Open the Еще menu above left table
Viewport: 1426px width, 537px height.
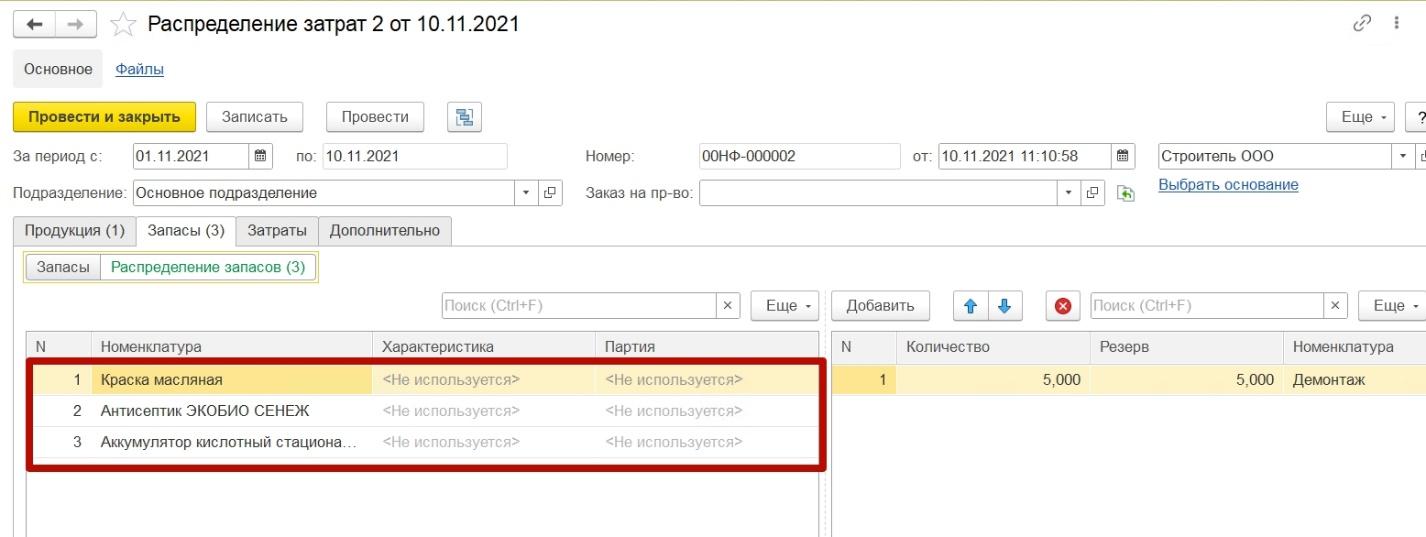785,306
